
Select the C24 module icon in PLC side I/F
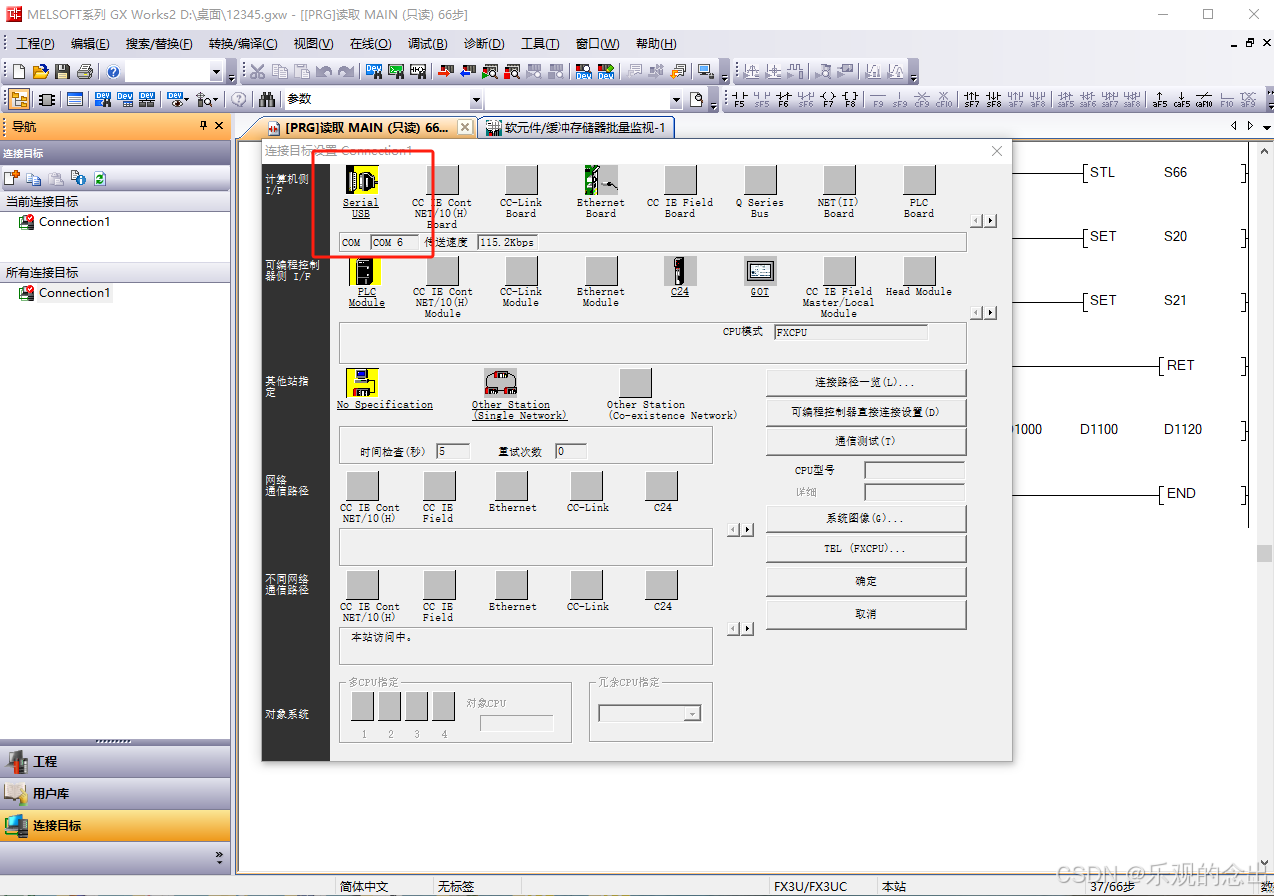click(680, 271)
